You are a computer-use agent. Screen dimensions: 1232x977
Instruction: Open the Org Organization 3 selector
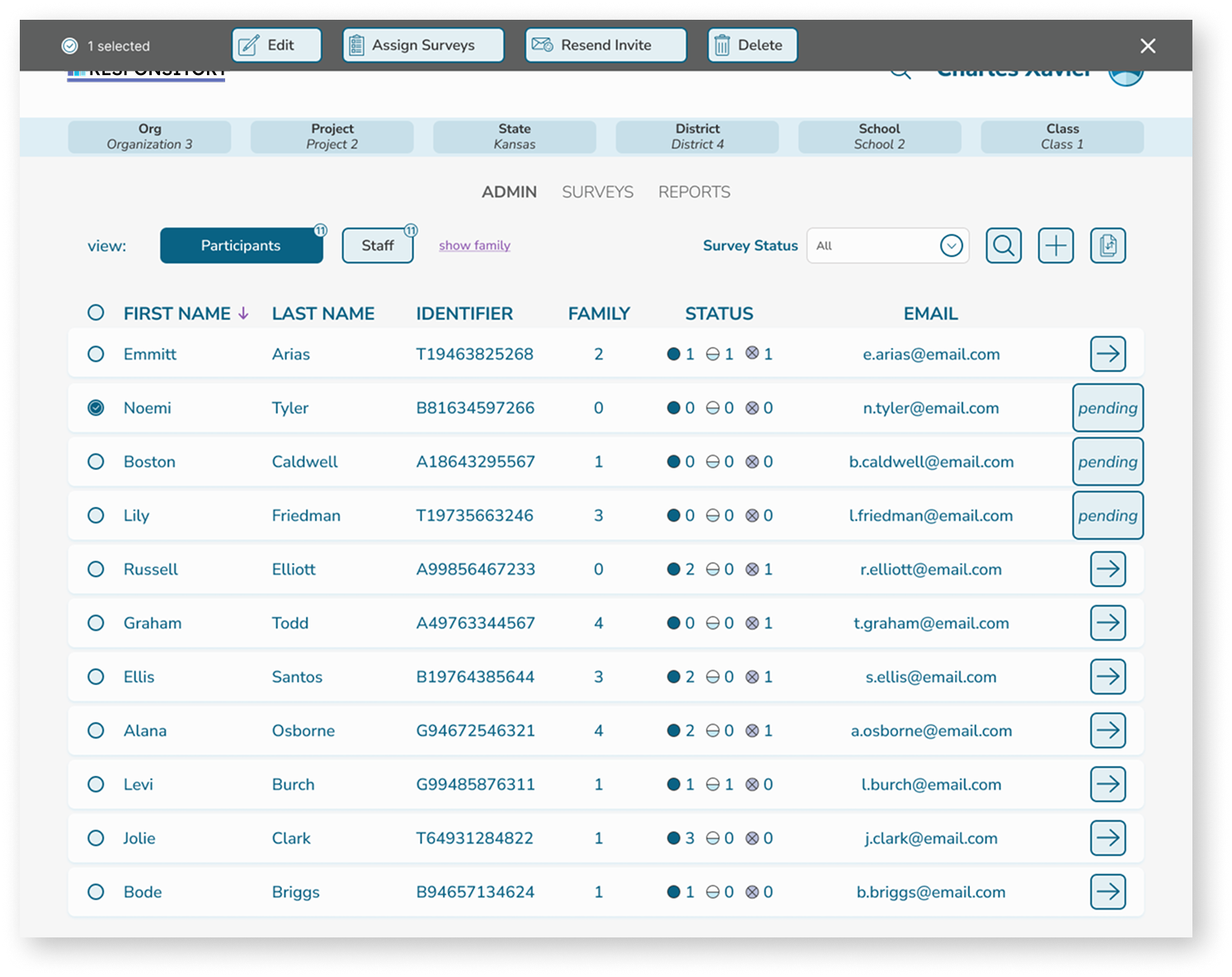[x=149, y=137]
